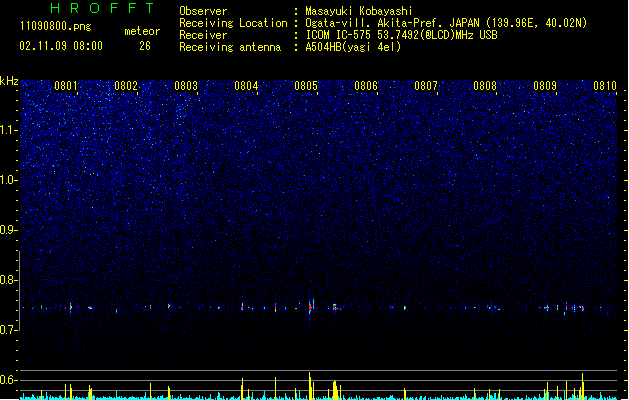This screenshot has width=629, height=400.
Task: Click the 0804 time marker
Action: pos(246,86)
